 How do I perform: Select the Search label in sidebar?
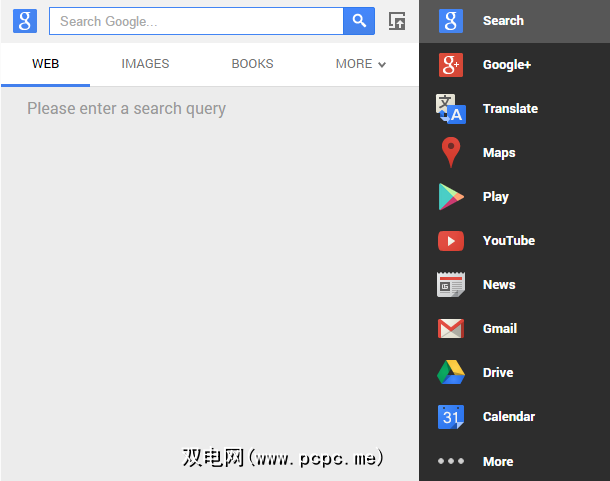pos(503,21)
